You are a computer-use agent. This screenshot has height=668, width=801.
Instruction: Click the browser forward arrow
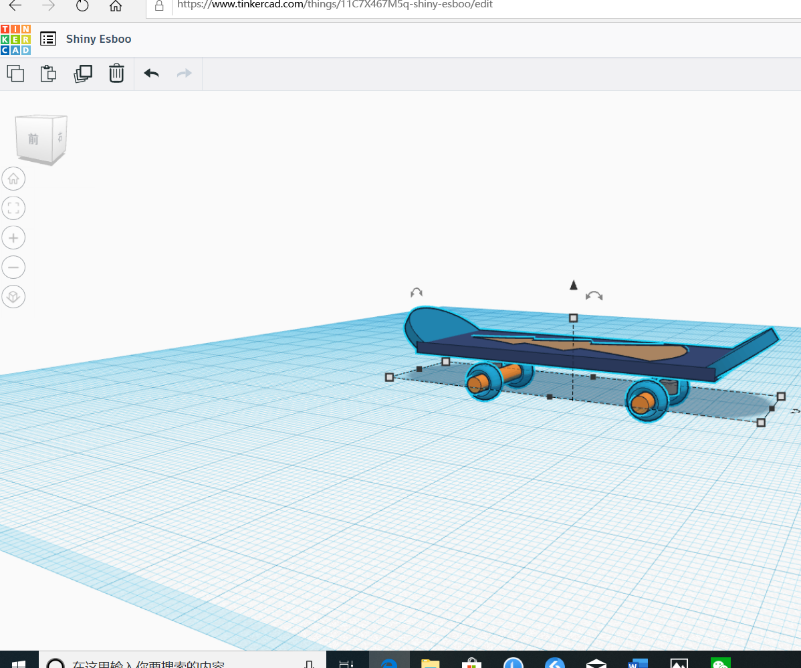49,6
